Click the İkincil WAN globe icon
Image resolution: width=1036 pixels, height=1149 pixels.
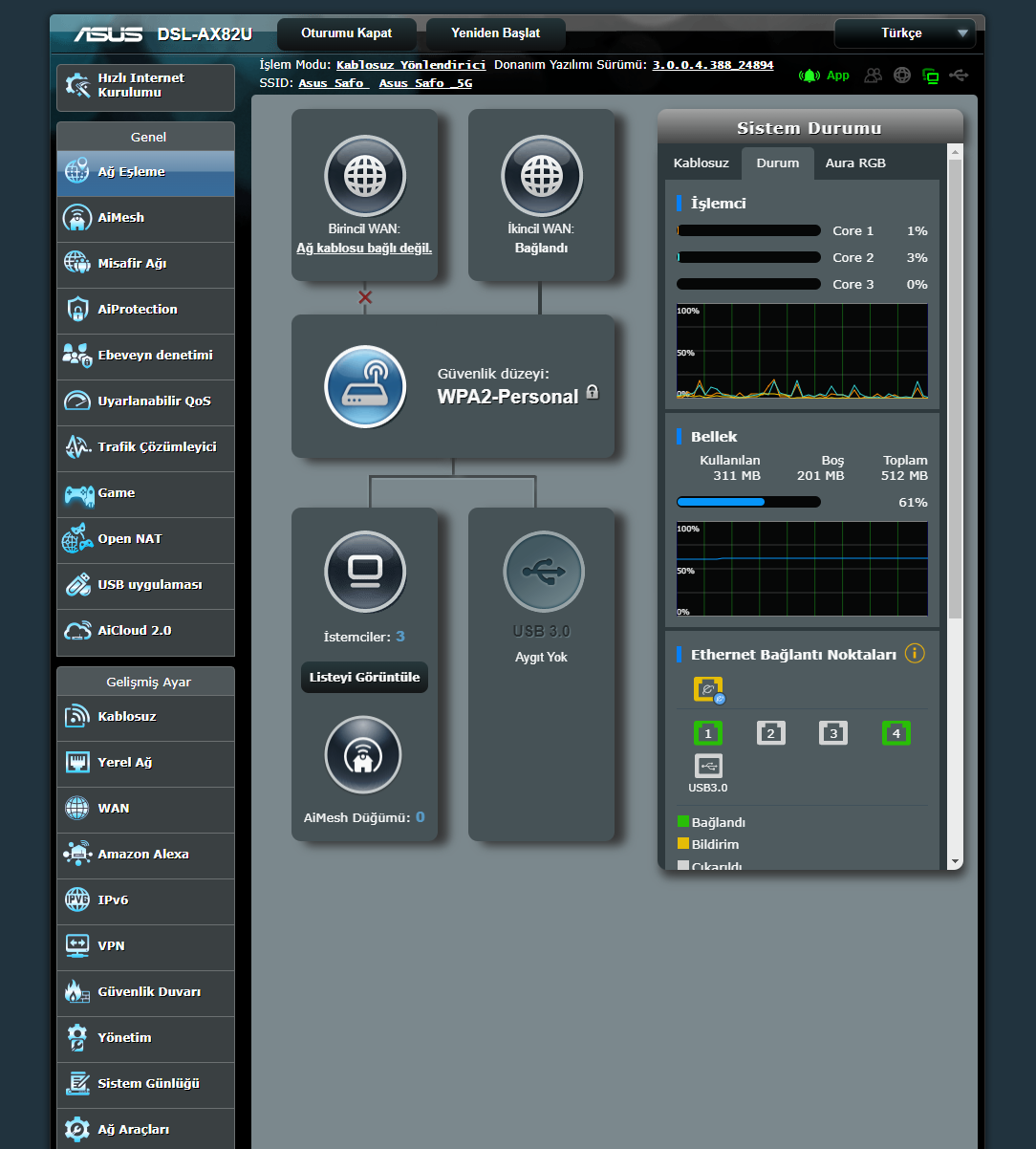pos(542,176)
